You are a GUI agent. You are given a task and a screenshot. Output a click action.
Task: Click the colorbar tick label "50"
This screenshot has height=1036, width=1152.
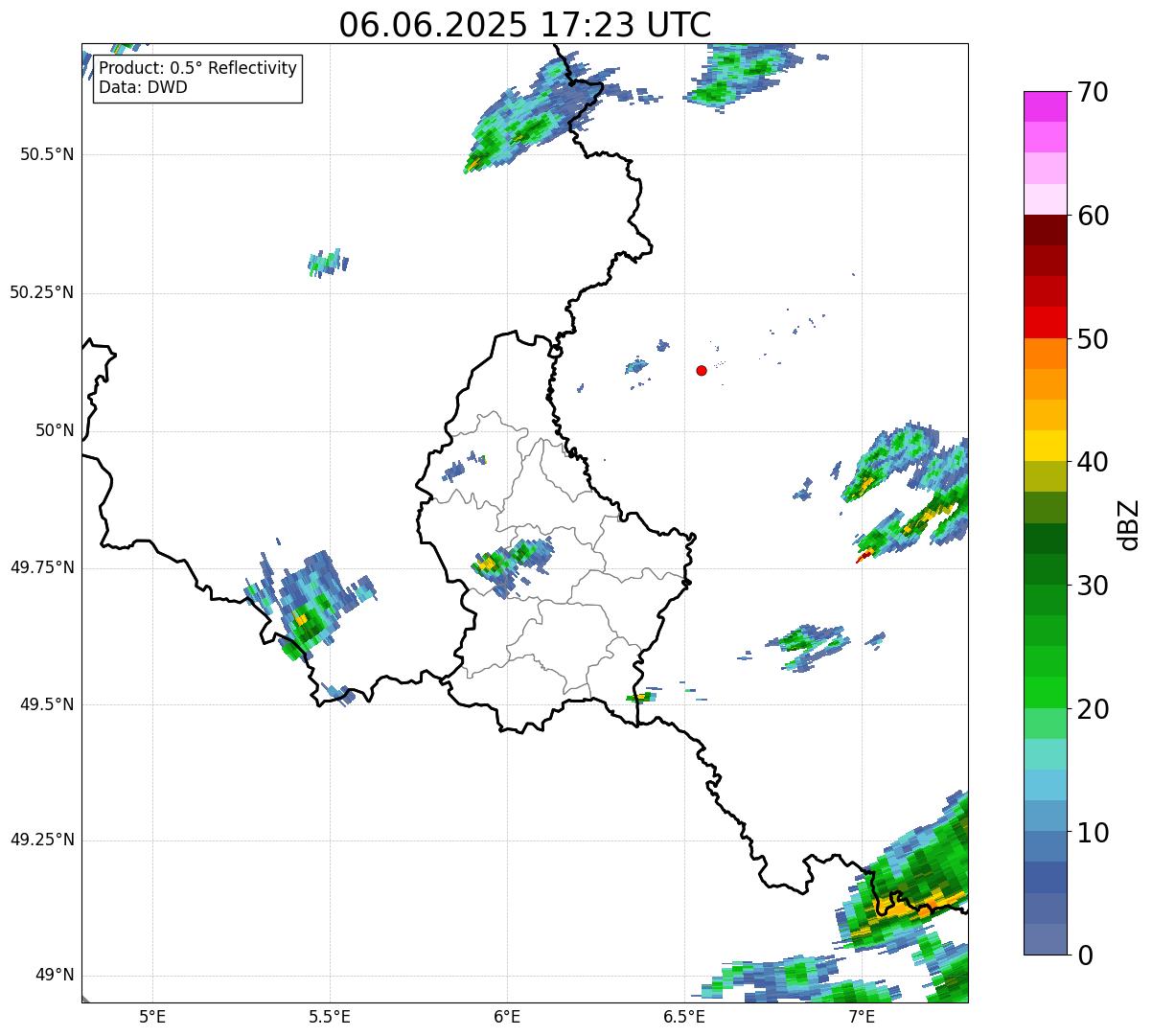[1093, 339]
